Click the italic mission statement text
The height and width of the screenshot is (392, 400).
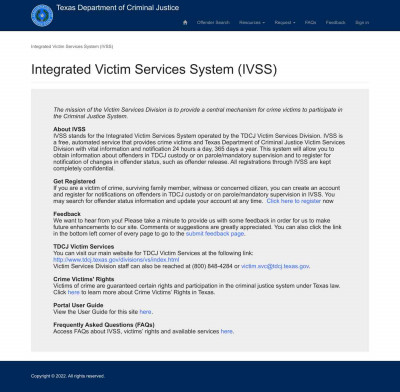coord(198,113)
